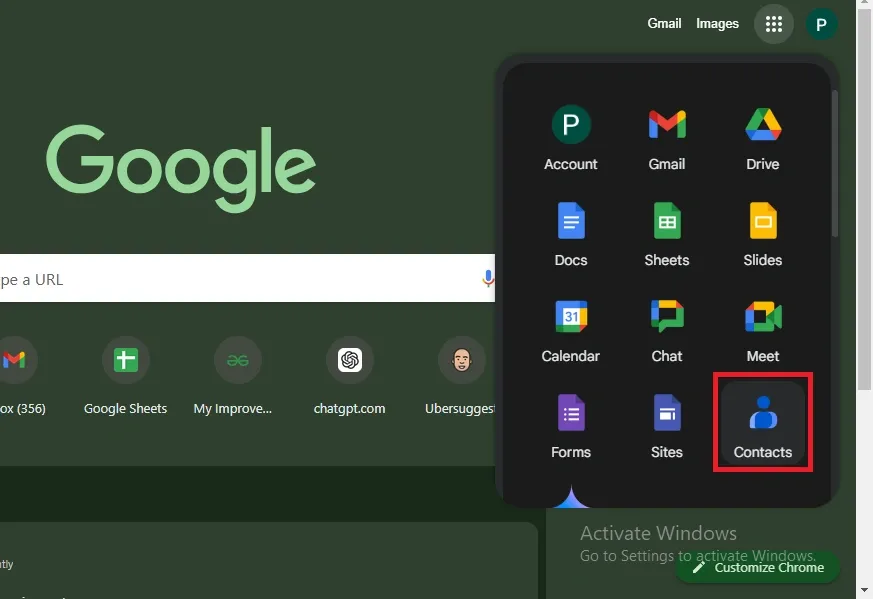Start Meet from the apps panel

[x=762, y=331]
